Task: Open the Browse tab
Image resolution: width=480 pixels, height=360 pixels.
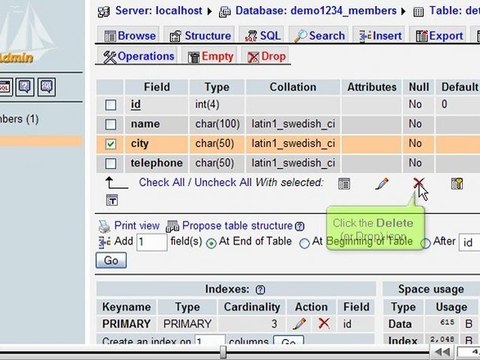Action: (x=129, y=36)
